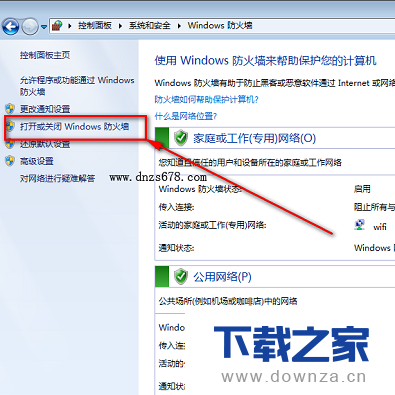Screen dimensions: 395x395
Task: Expand the arrow after 控制面板 in breadcrumb
Action: coord(120,26)
